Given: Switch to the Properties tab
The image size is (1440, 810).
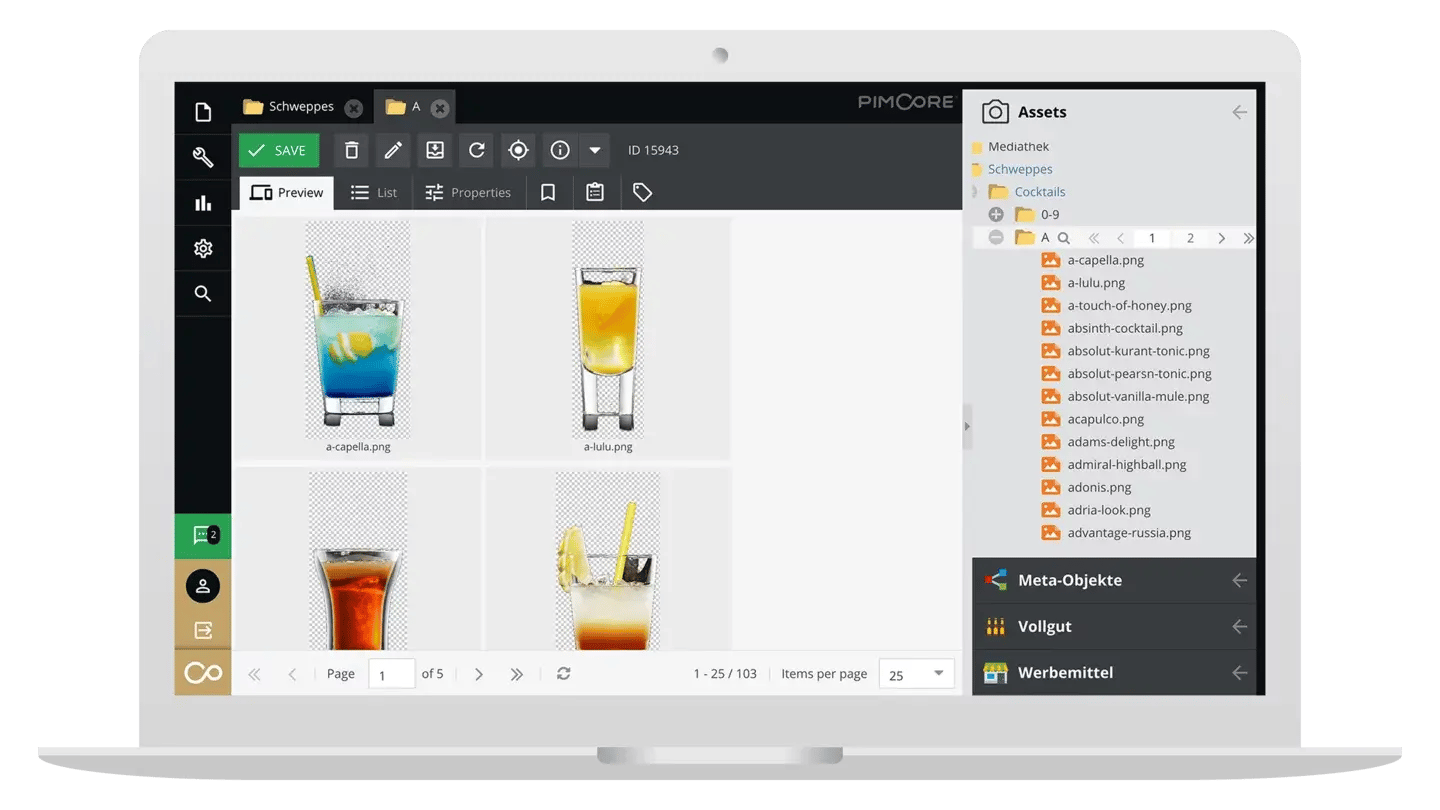Looking at the screenshot, I should point(469,192).
